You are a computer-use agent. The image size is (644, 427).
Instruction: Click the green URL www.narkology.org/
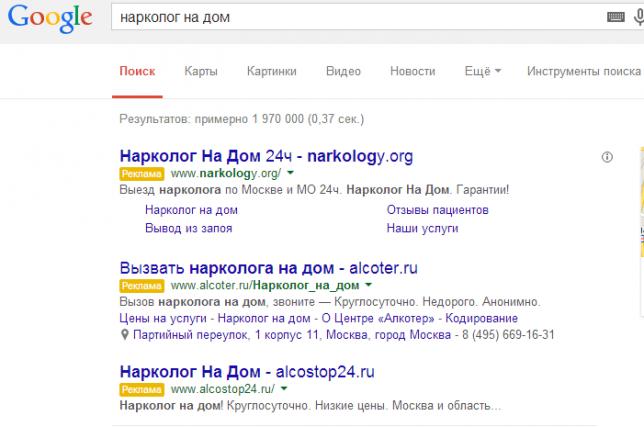click(226, 173)
